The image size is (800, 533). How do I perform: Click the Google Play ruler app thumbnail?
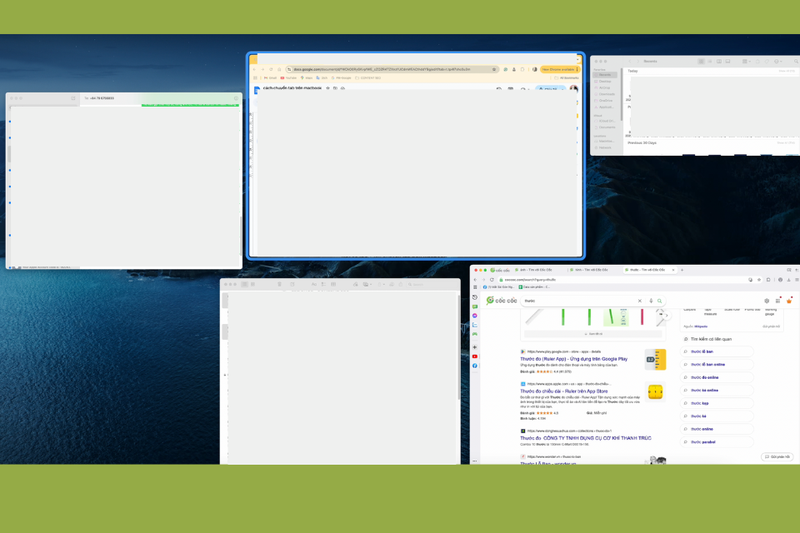[656, 359]
